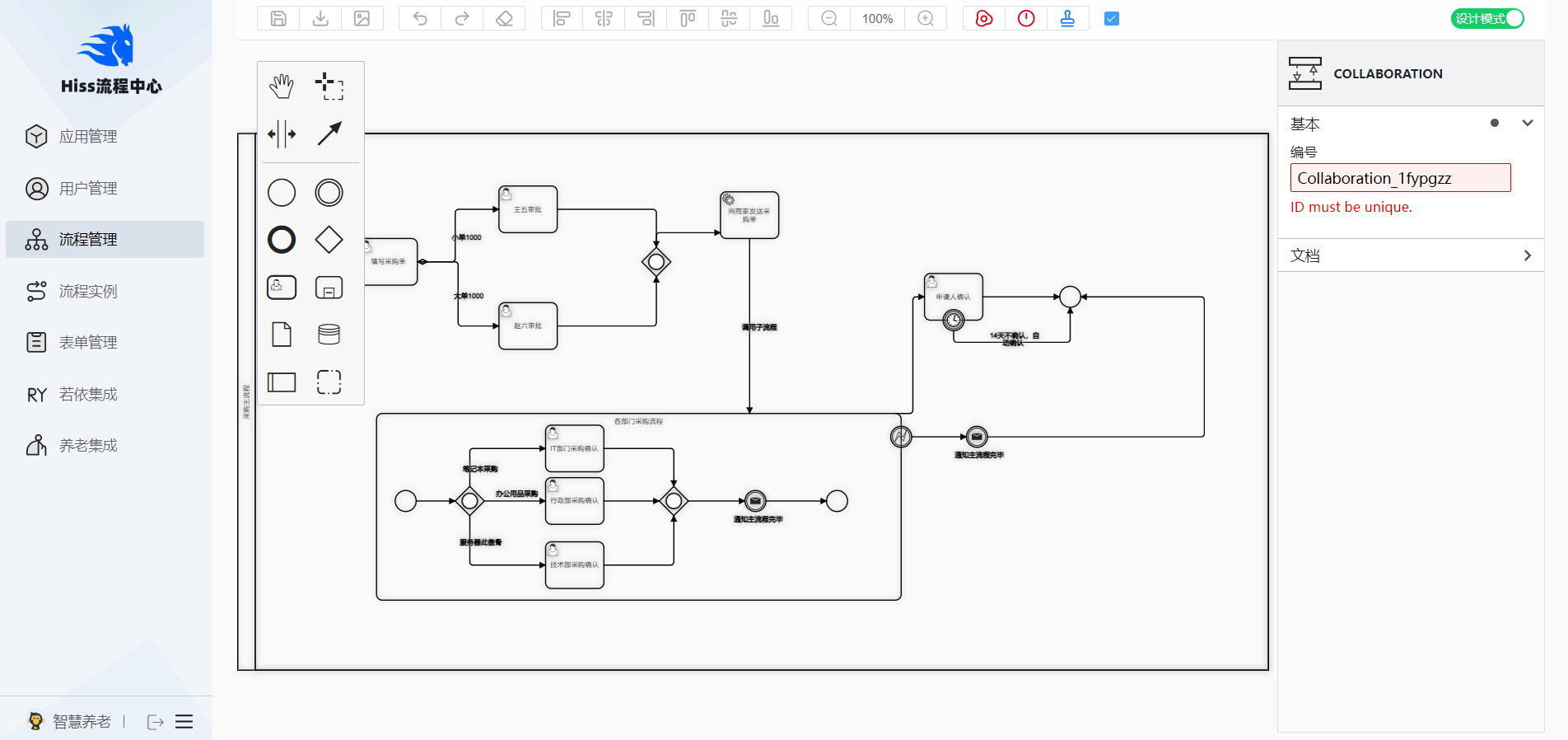This screenshot has height=740, width=1568.
Task: Pick the global connect arrow tool
Action: coord(329,133)
